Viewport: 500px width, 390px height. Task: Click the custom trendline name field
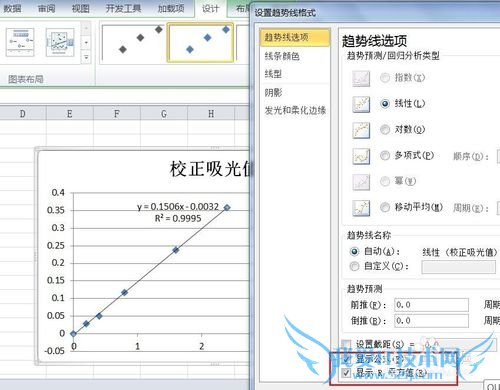click(x=459, y=267)
